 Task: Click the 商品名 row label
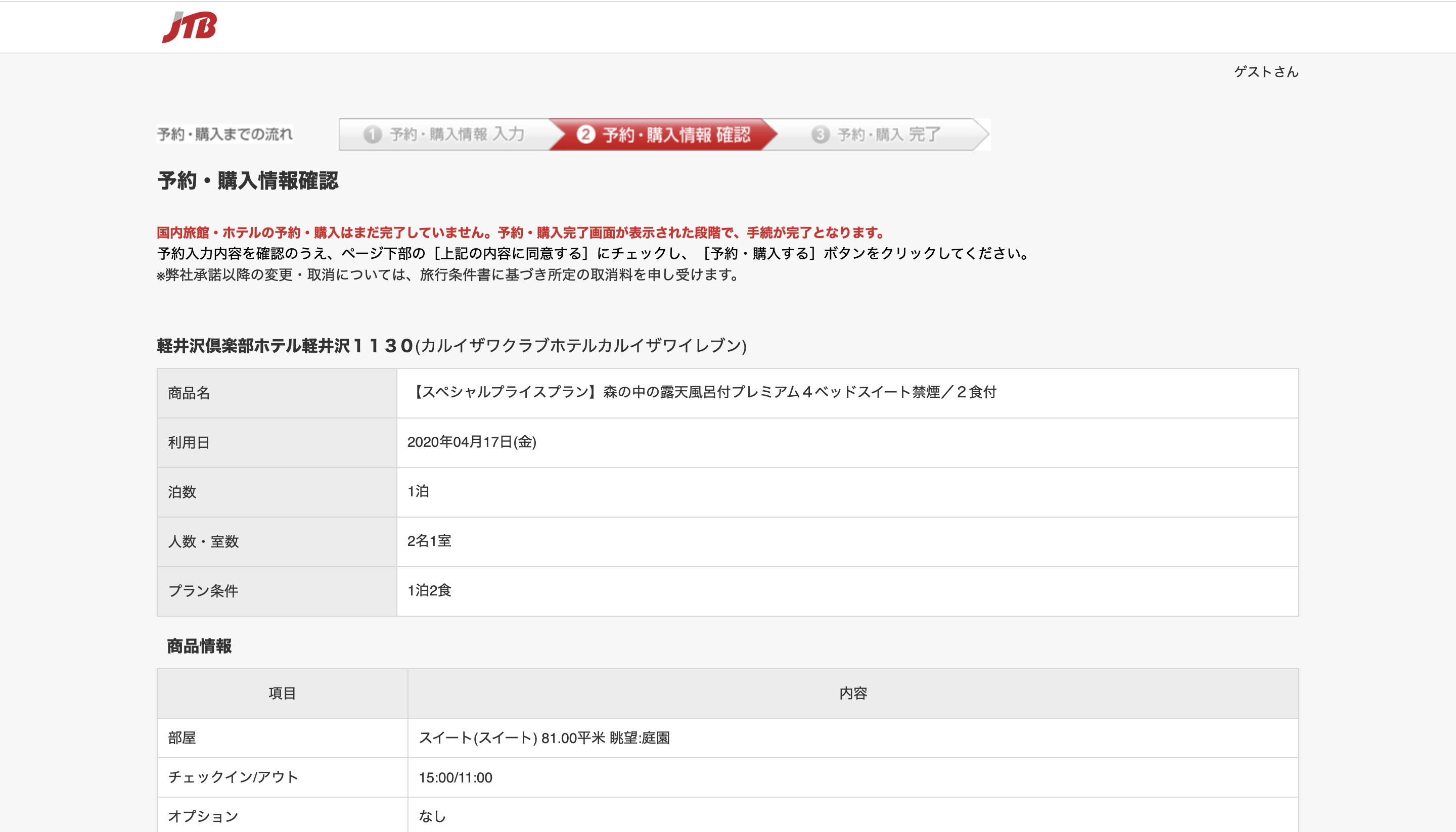click(x=189, y=393)
